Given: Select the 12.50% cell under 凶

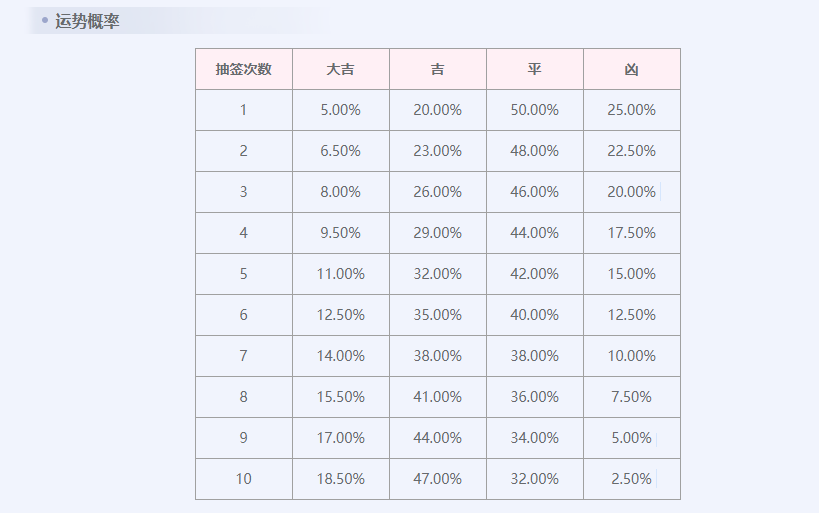Looking at the screenshot, I should pyautogui.click(x=632, y=315).
